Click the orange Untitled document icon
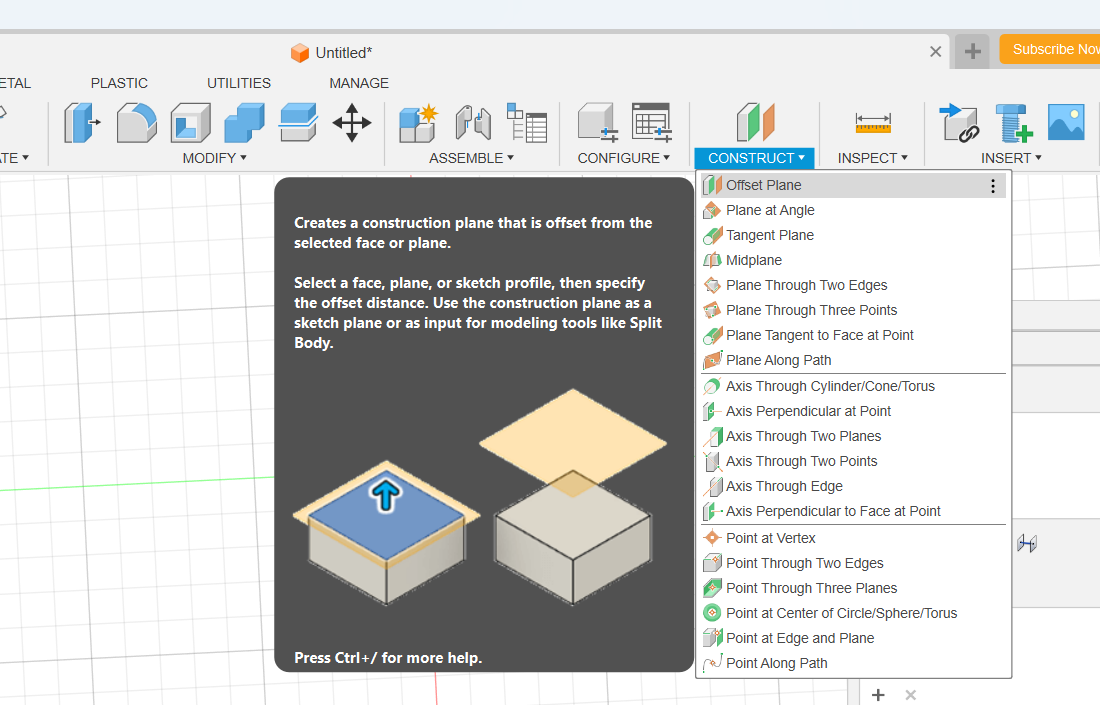This screenshot has height=705, width=1100. pos(300,53)
